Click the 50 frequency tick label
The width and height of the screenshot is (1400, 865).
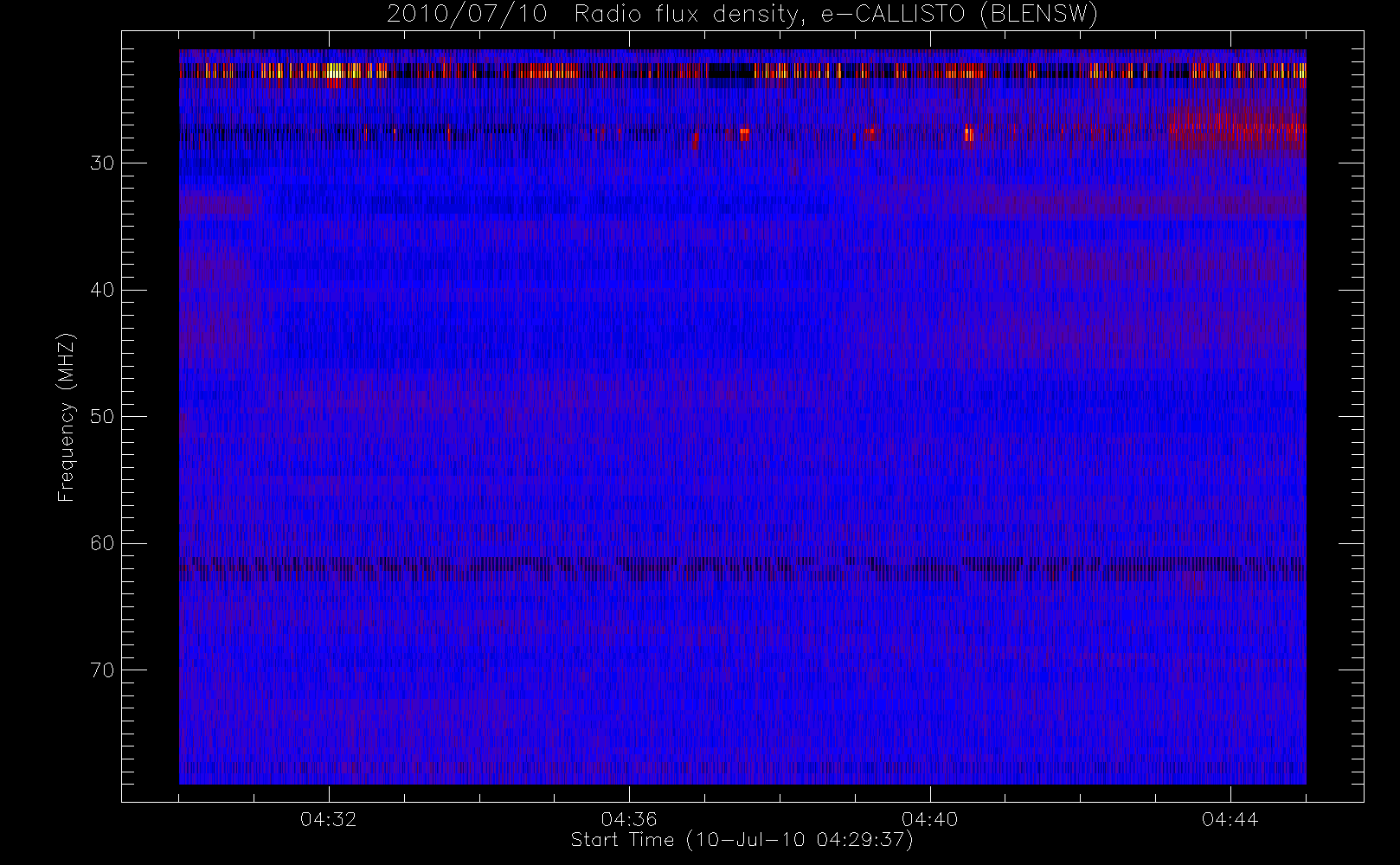point(102,416)
